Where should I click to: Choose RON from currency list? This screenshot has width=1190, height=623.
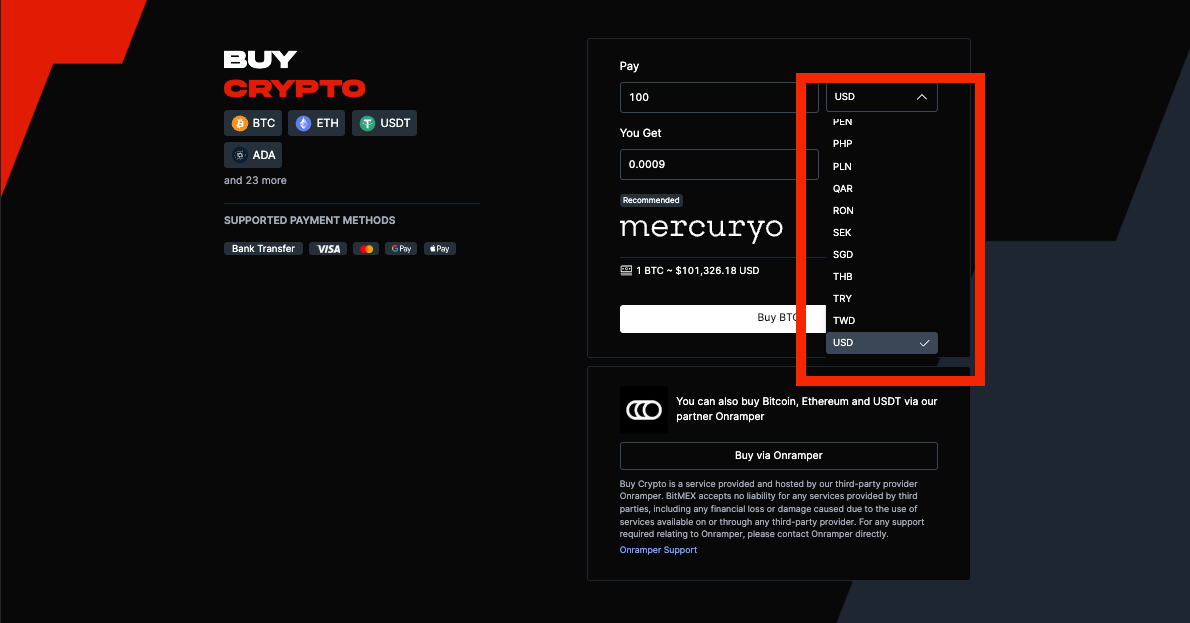[881, 210]
